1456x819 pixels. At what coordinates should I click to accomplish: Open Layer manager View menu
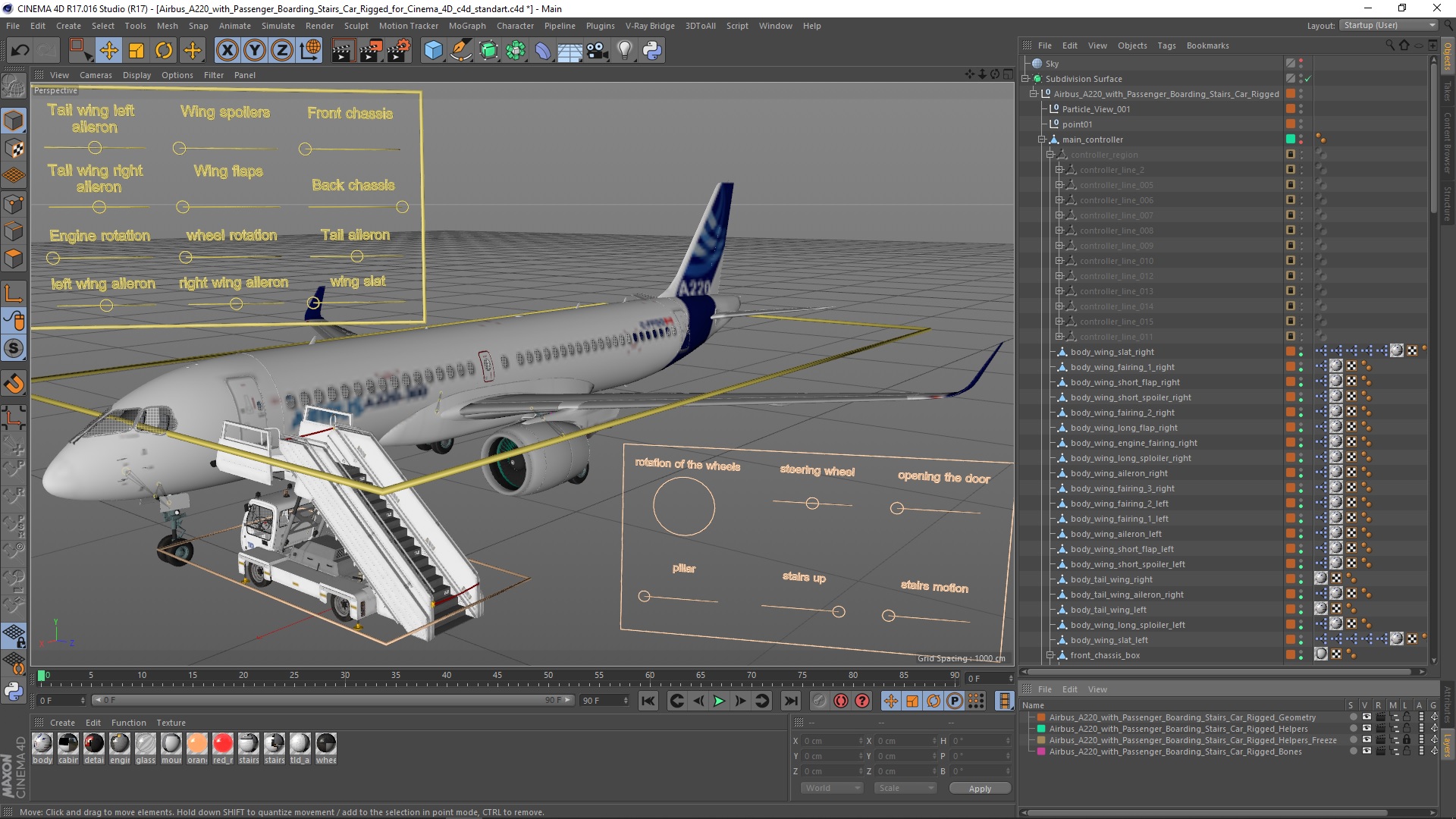(1097, 689)
